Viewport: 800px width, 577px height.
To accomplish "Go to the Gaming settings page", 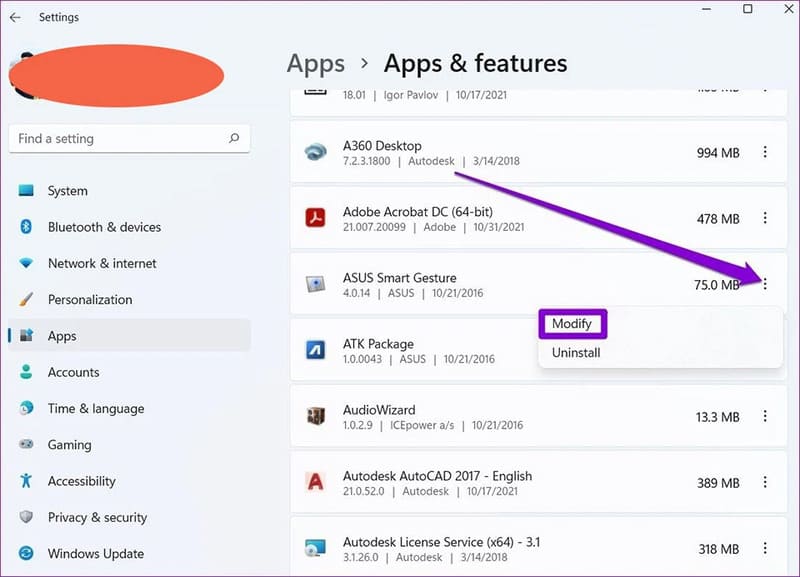I will (130, 444).
